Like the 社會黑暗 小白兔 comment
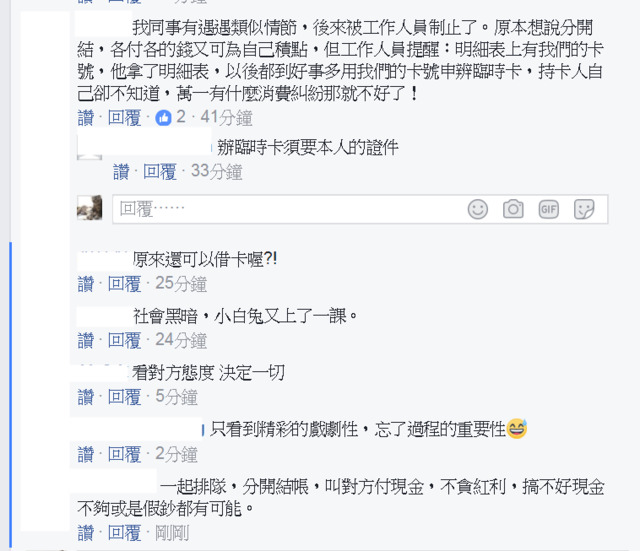640x551 pixels. pos(86,340)
